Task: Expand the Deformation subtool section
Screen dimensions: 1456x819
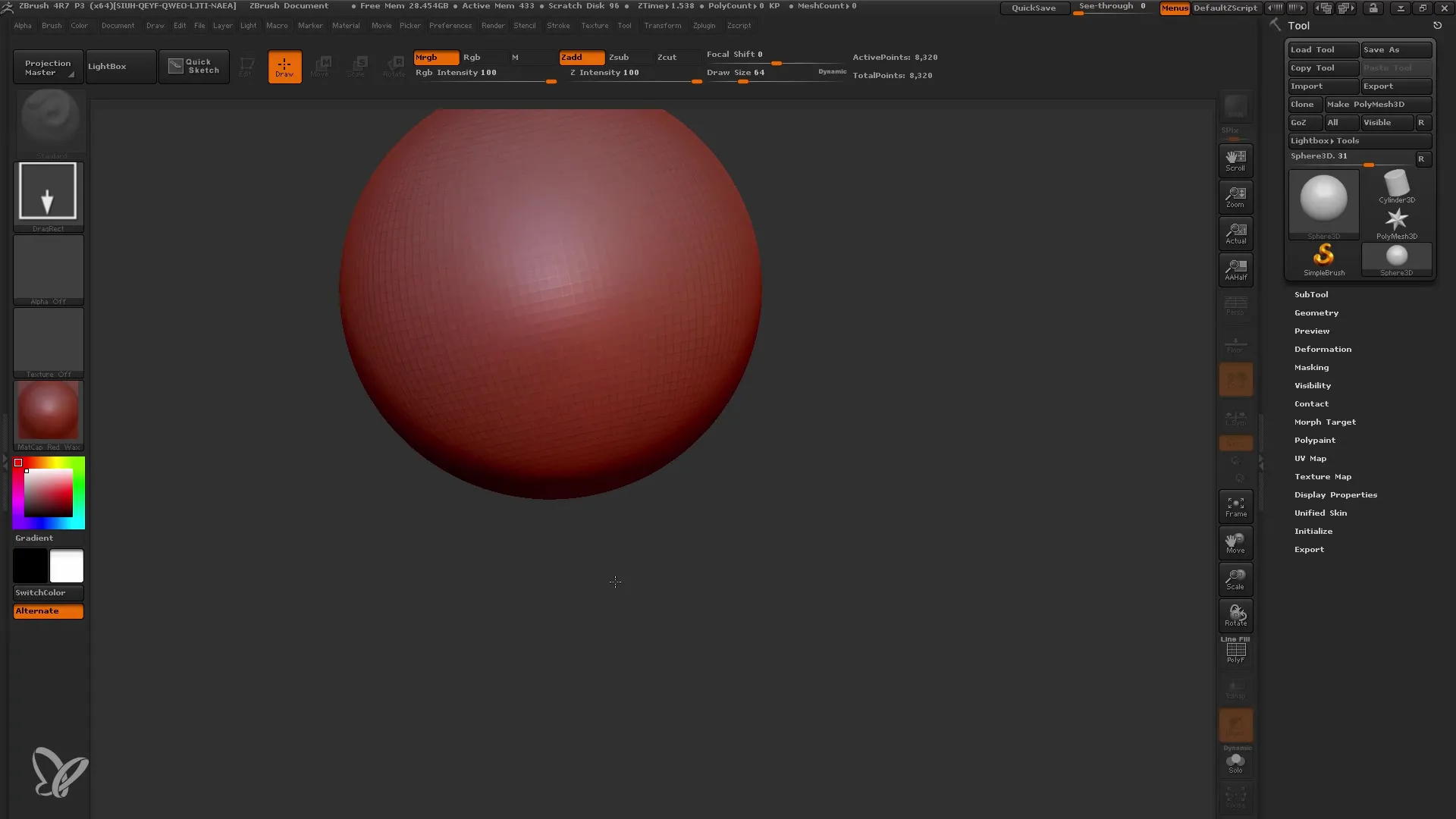Action: 1322,348
